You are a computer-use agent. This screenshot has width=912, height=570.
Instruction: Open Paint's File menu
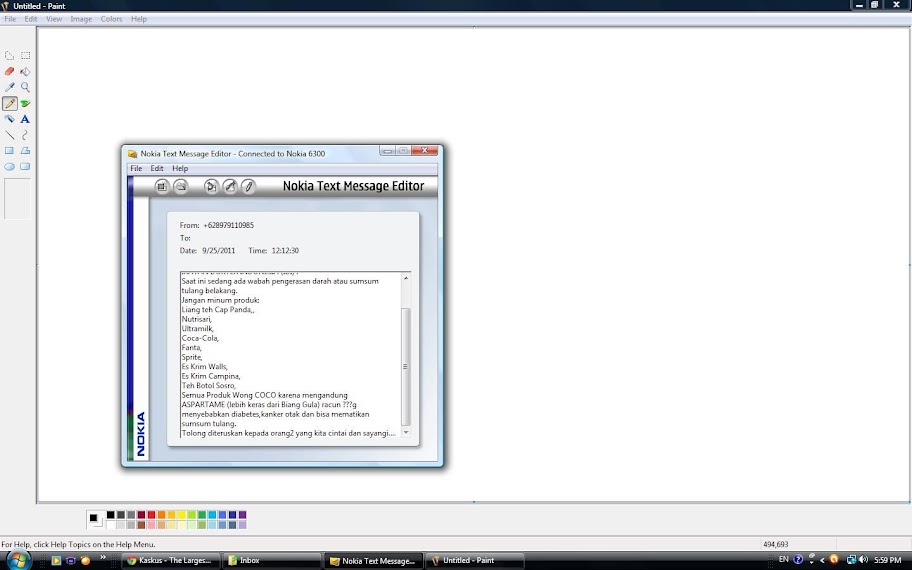point(10,19)
